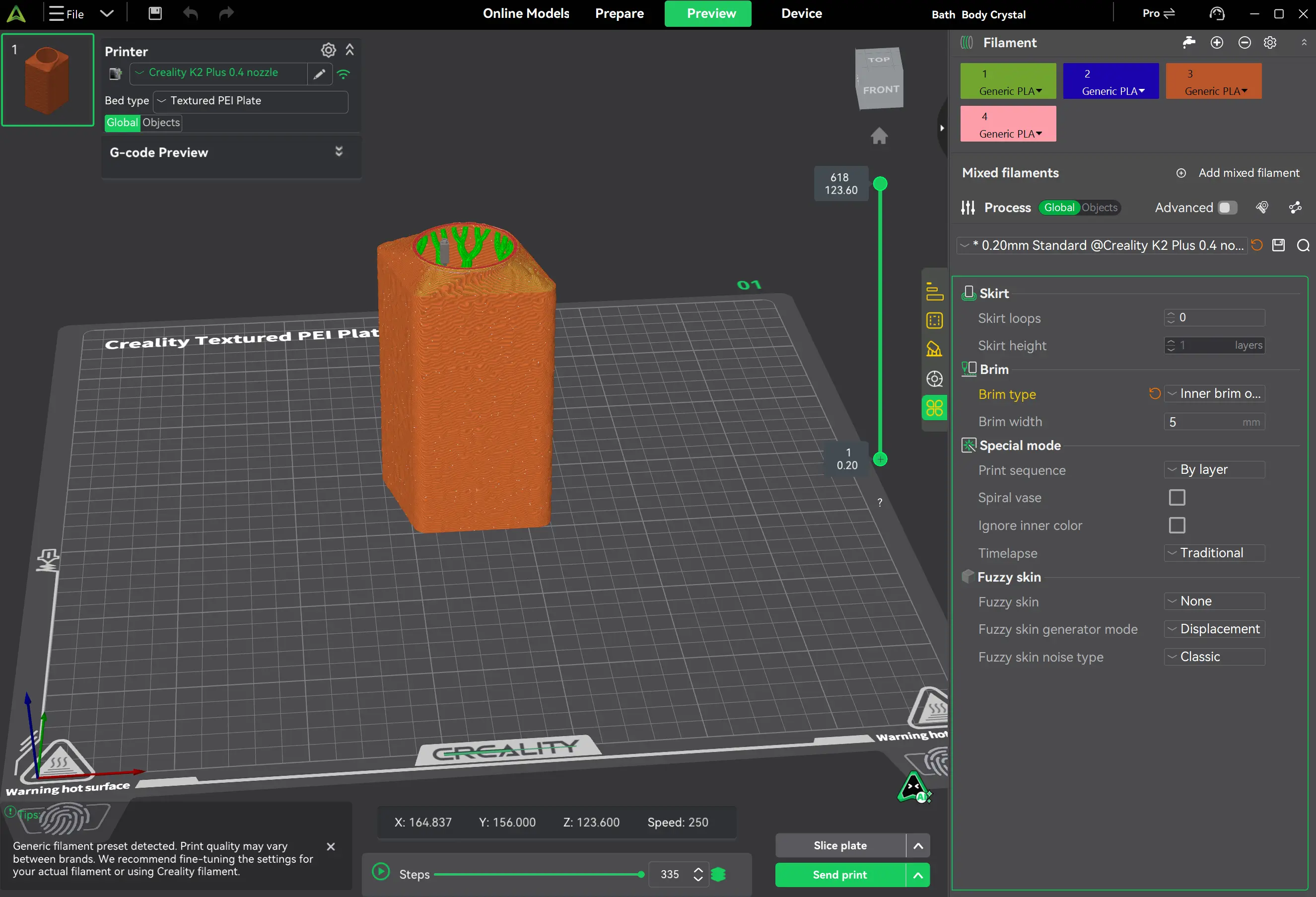Image resolution: width=1316 pixels, height=897 pixels.
Task: Select Global in Printer panel
Action: point(122,122)
